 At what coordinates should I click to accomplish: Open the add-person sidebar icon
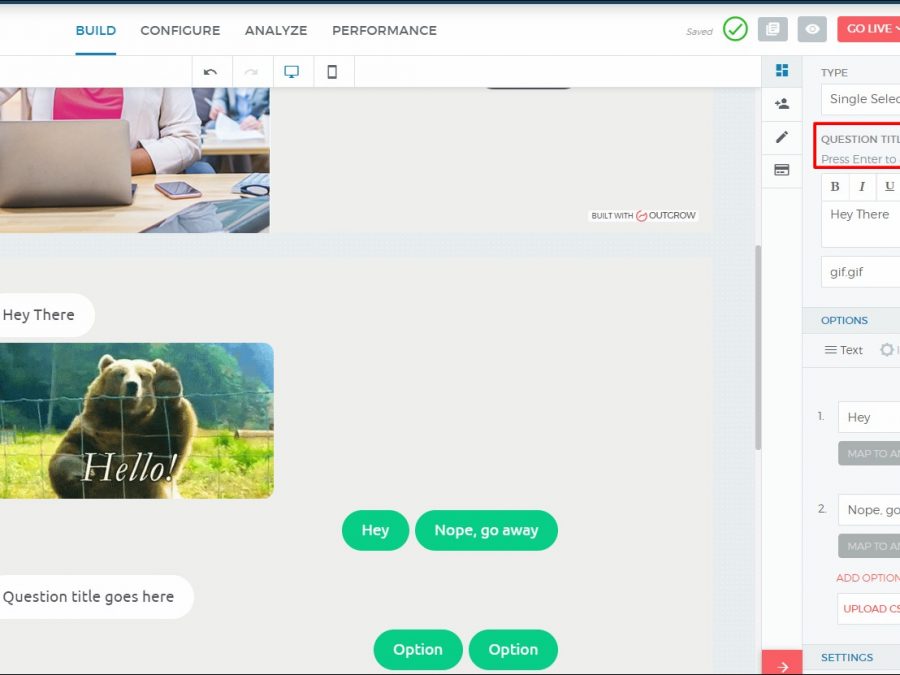782,104
